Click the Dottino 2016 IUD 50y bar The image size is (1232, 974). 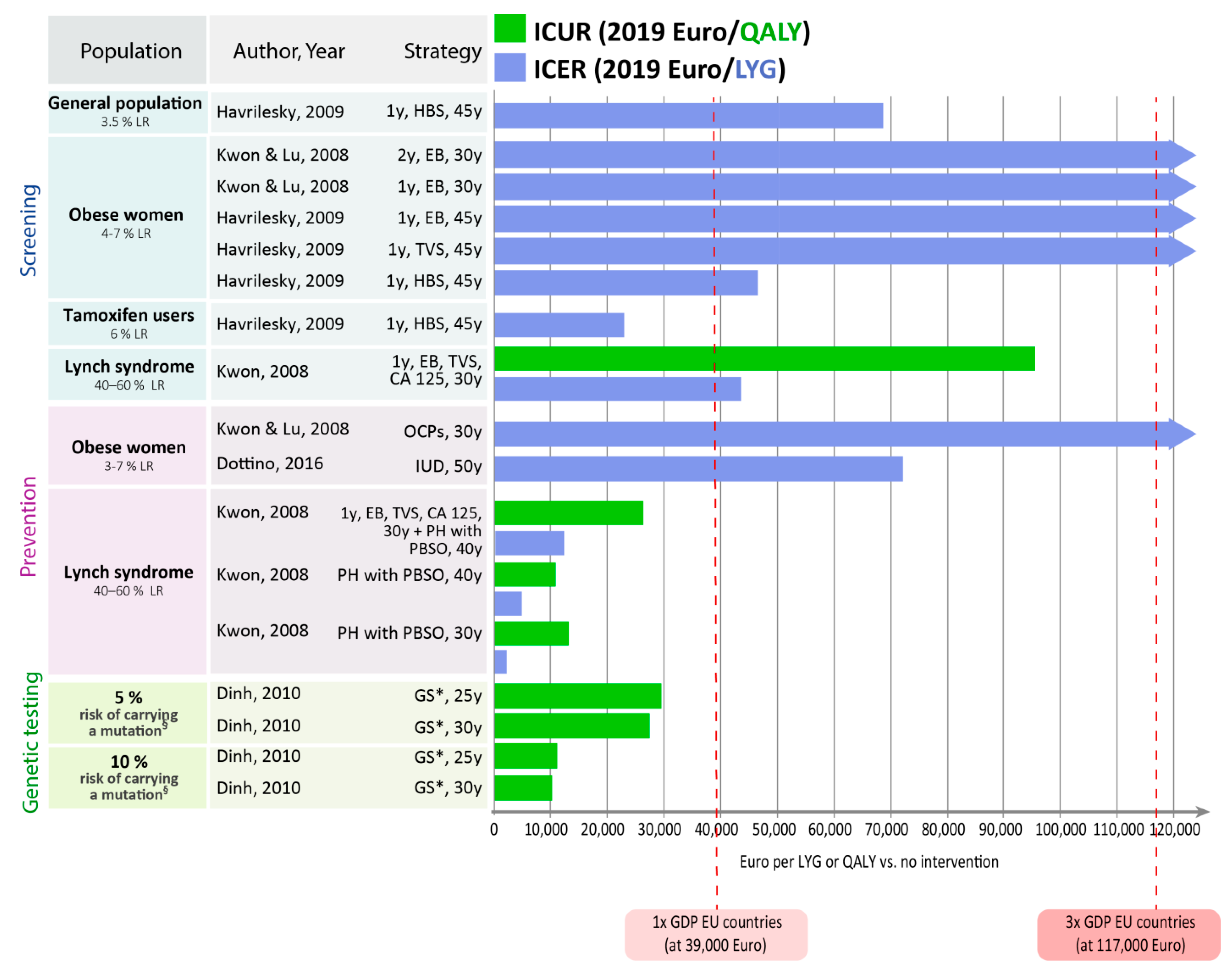click(x=698, y=469)
